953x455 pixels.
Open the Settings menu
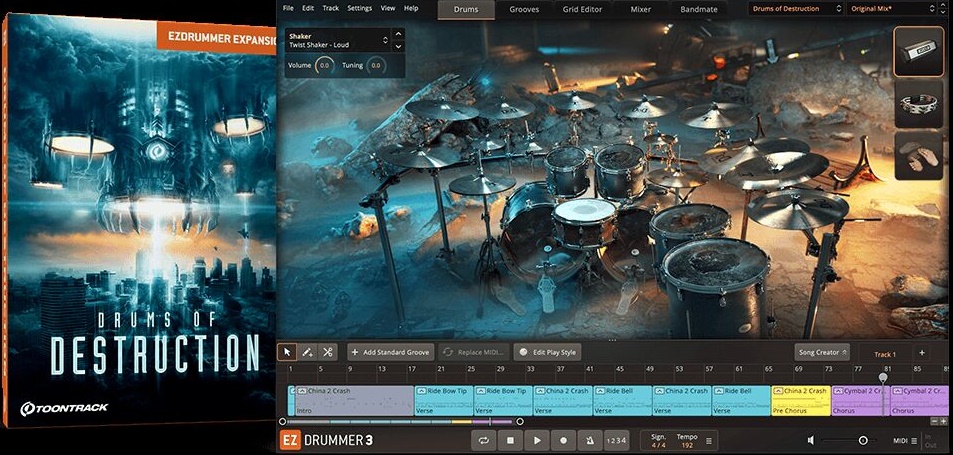click(x=359, y=8)
